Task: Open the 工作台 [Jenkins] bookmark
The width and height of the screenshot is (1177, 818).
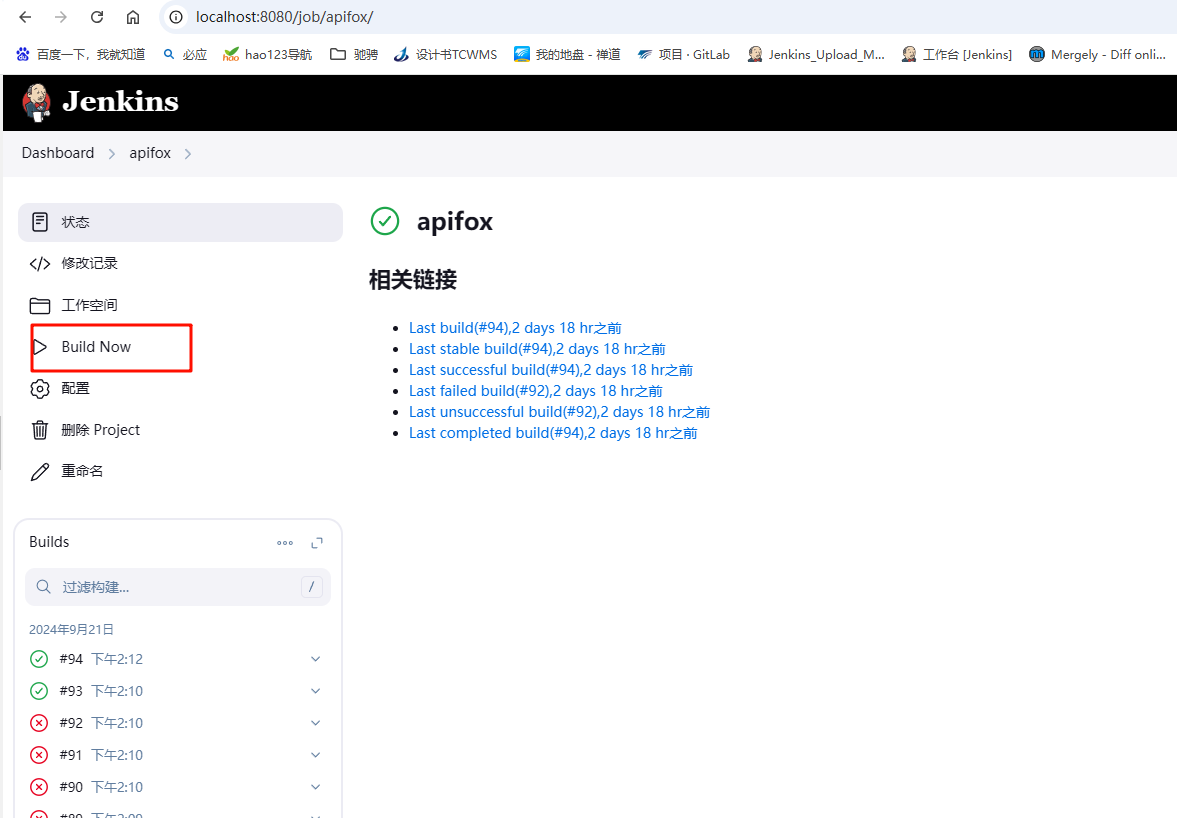Action: pyautogui.click(x=956, y=54)
